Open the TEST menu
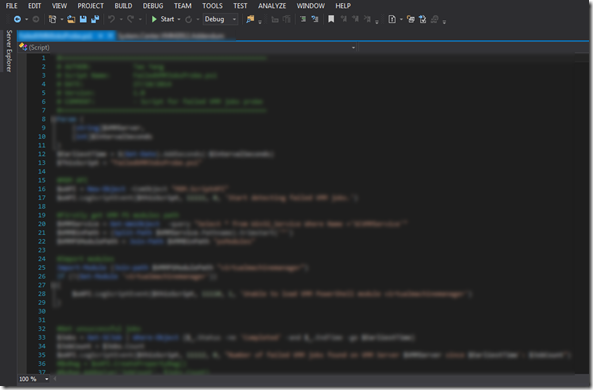The image size is (593, 390). [x=240, y=6]
